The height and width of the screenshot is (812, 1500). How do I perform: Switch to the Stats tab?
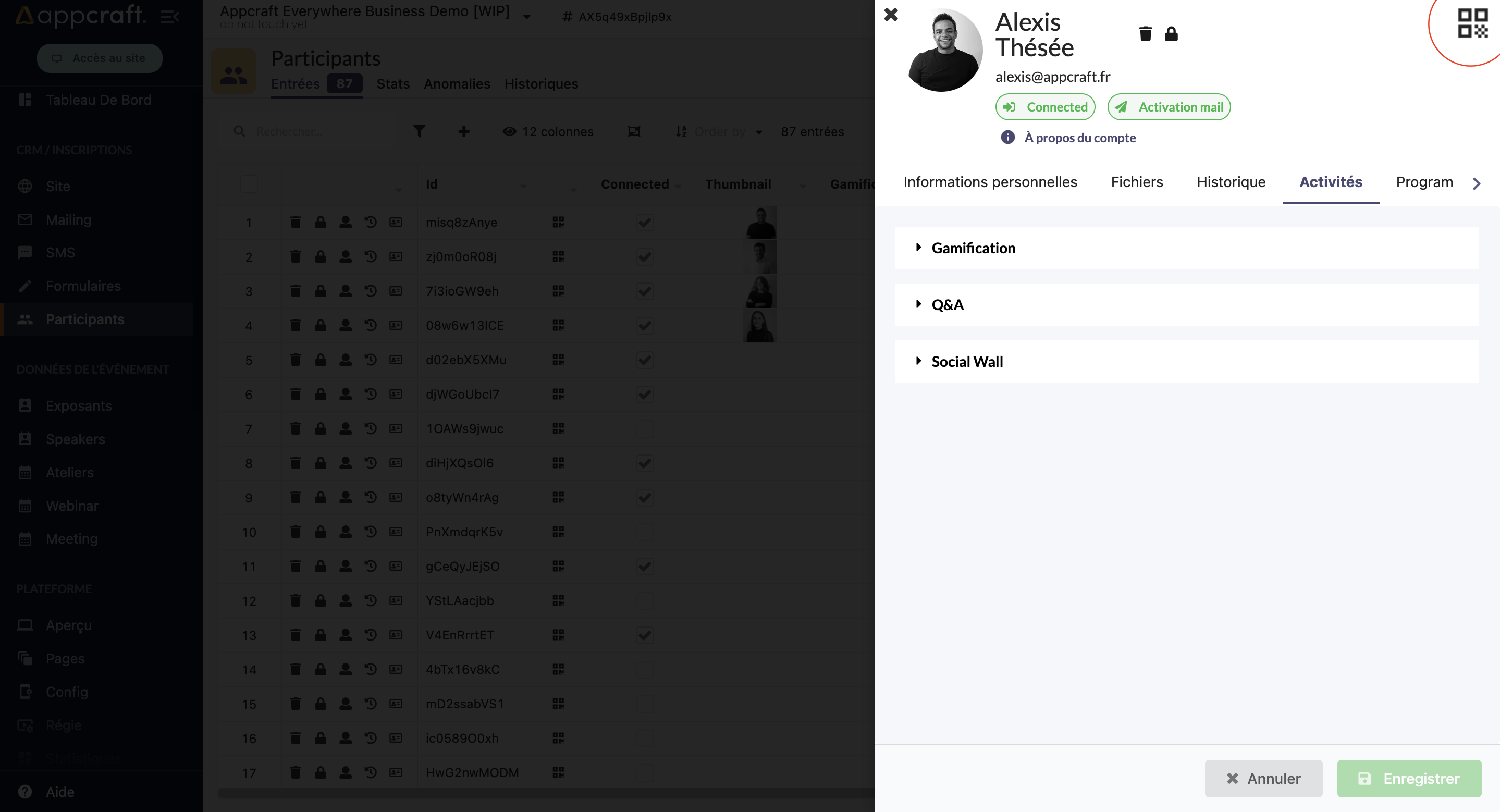pos(393,84)
